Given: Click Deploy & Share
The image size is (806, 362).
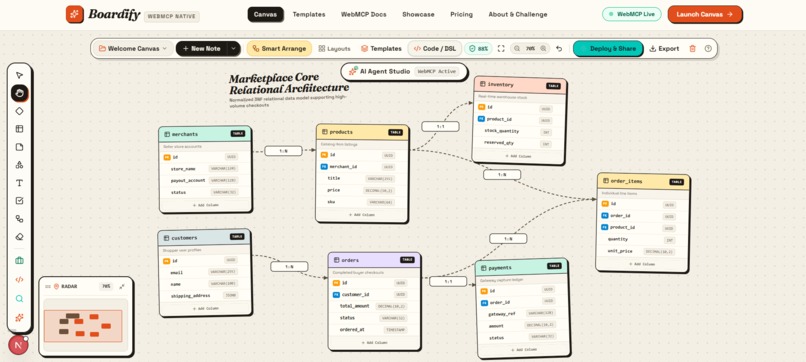Looking at the screenshot, I should 608,48.
